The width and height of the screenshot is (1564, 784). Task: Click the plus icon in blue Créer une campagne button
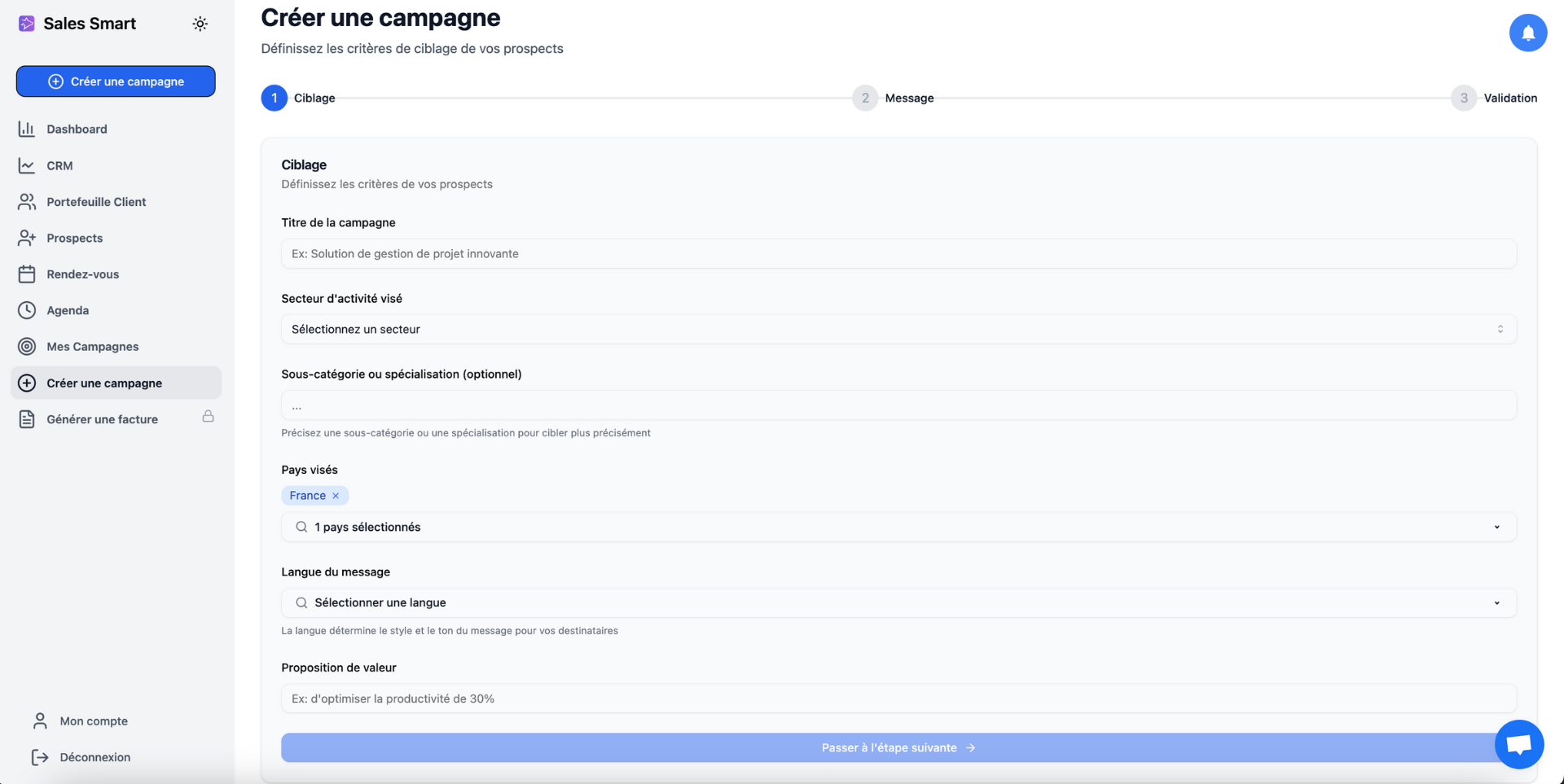tap(55, 81)
